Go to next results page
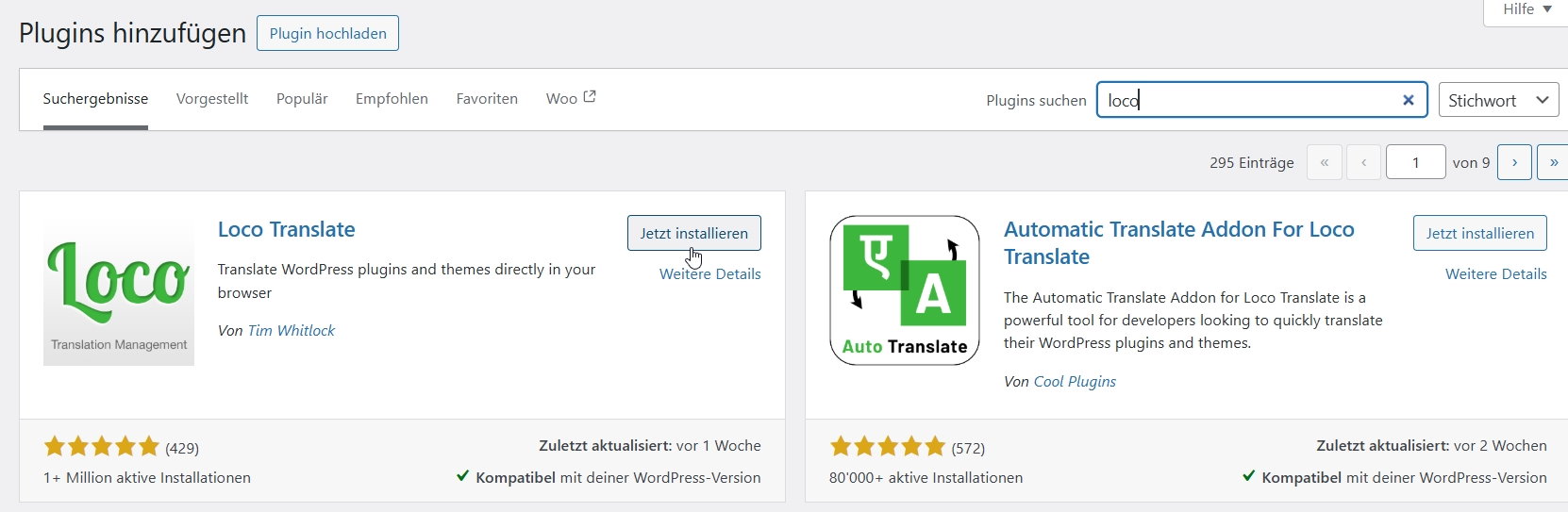 [x=1514, y=162]
